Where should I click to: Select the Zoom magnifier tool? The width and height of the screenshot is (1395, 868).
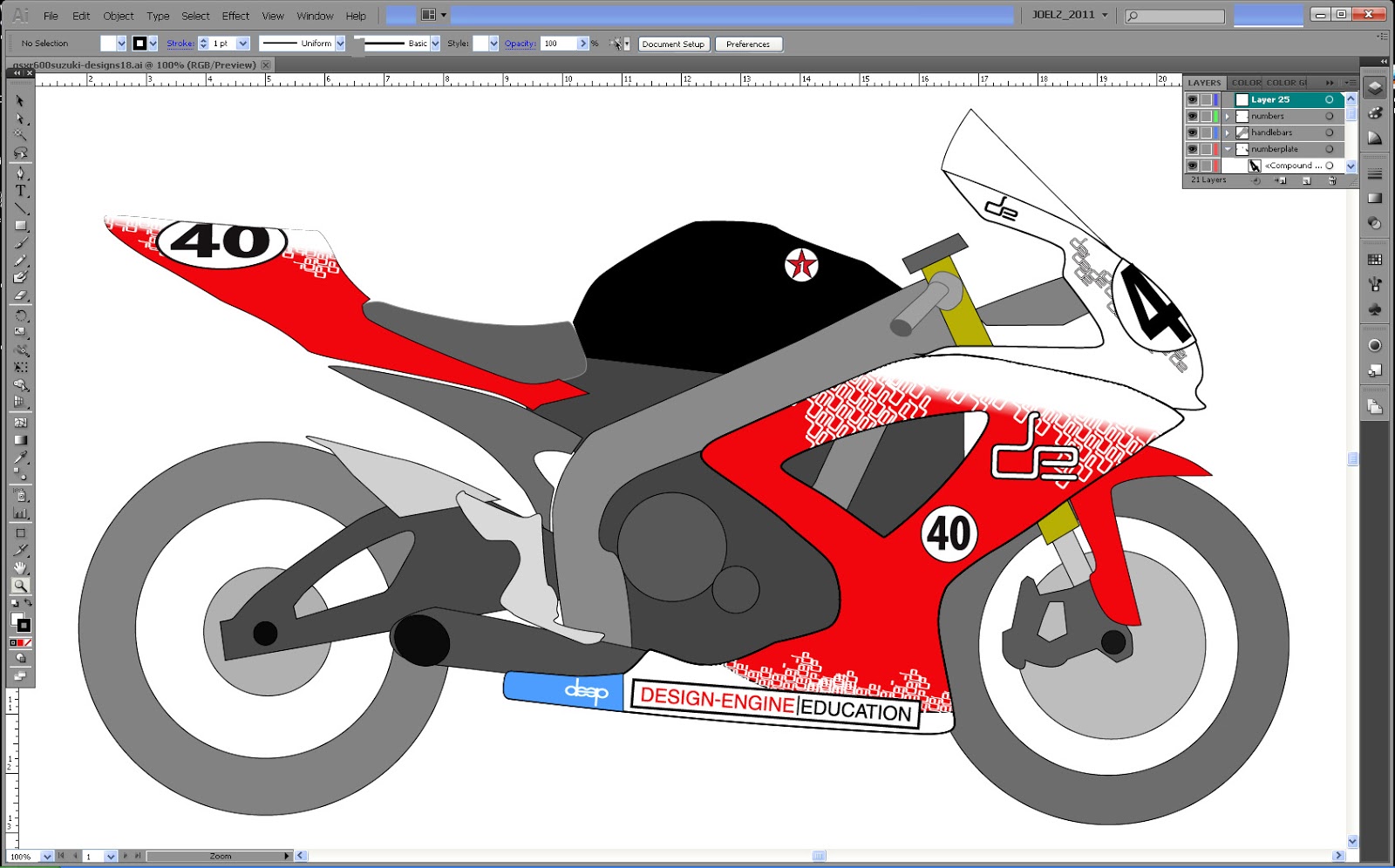pos(20,586)
